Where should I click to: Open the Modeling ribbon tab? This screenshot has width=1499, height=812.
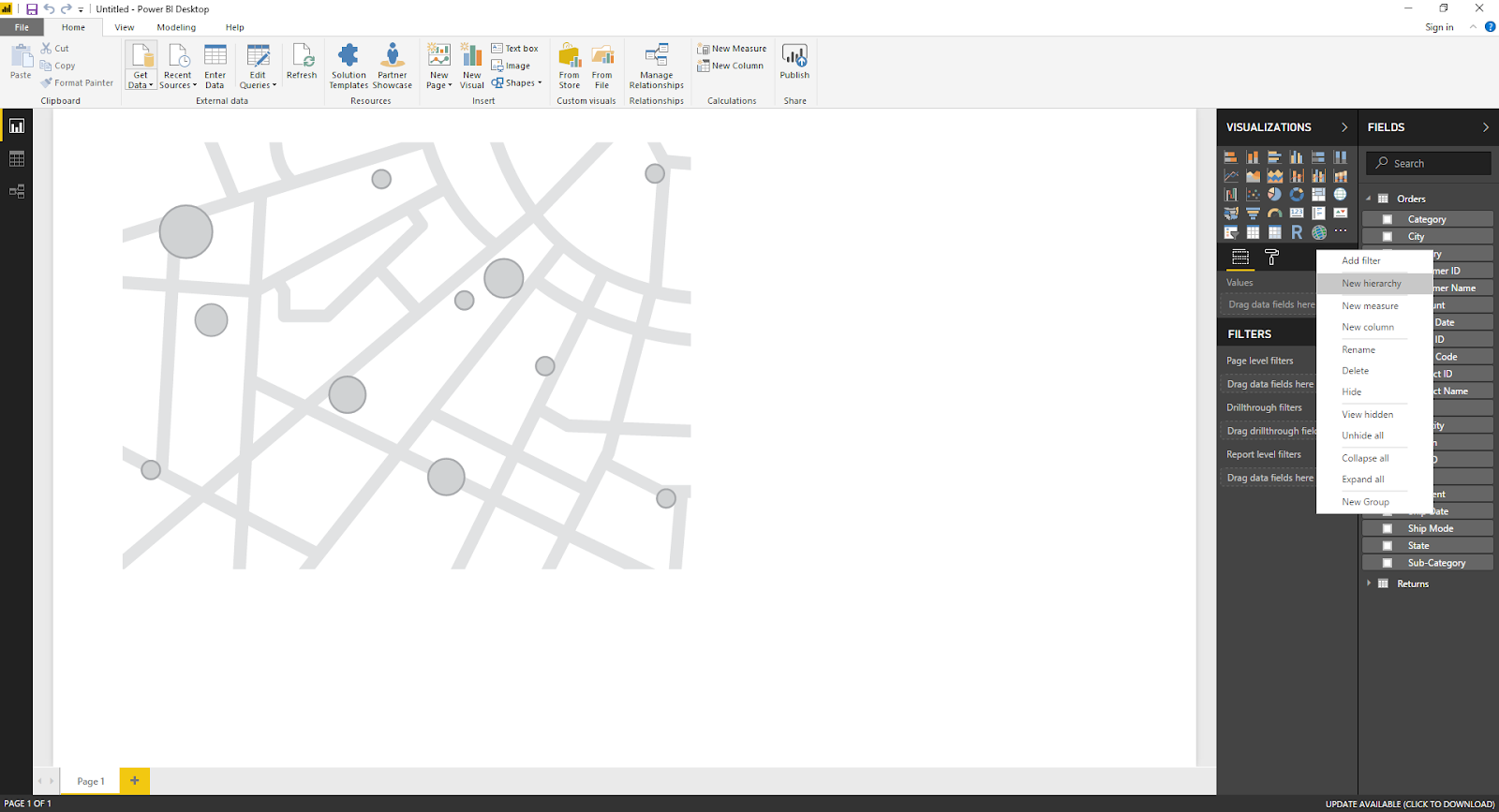tap(176, 27)
